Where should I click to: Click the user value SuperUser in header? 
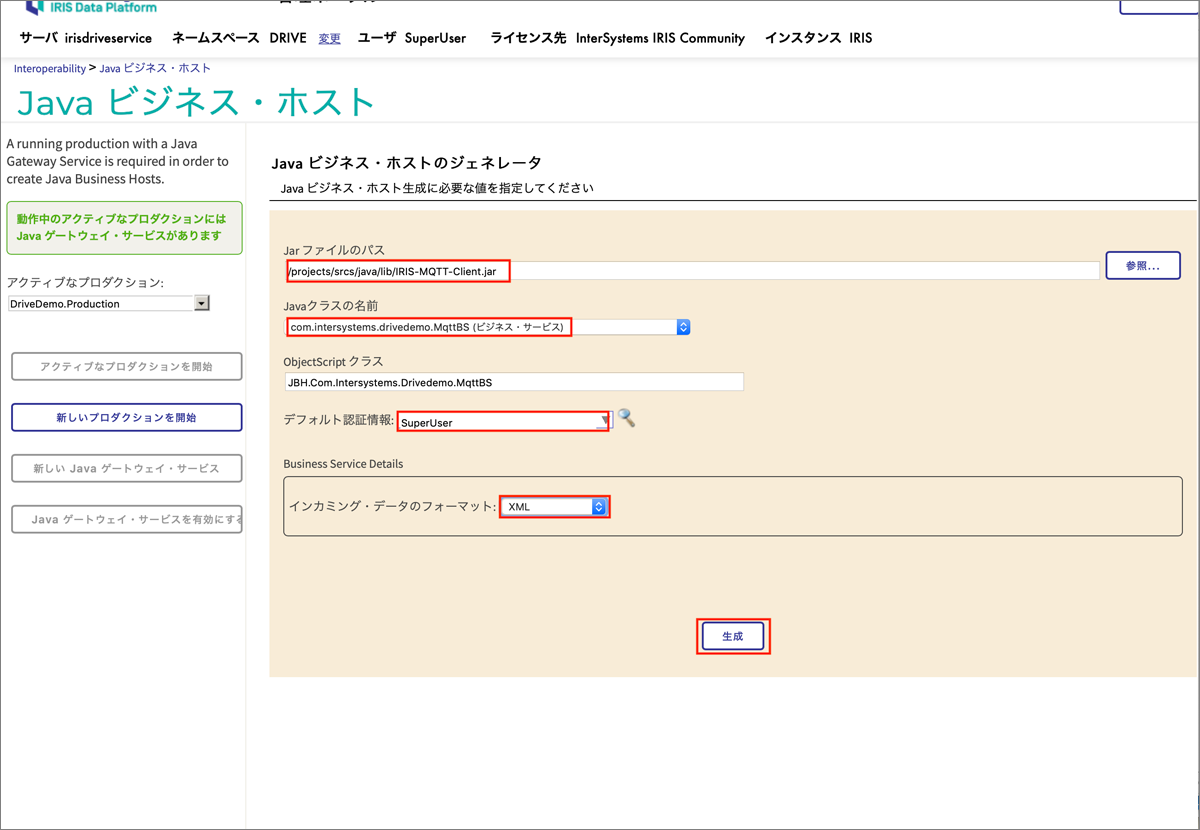435,38
